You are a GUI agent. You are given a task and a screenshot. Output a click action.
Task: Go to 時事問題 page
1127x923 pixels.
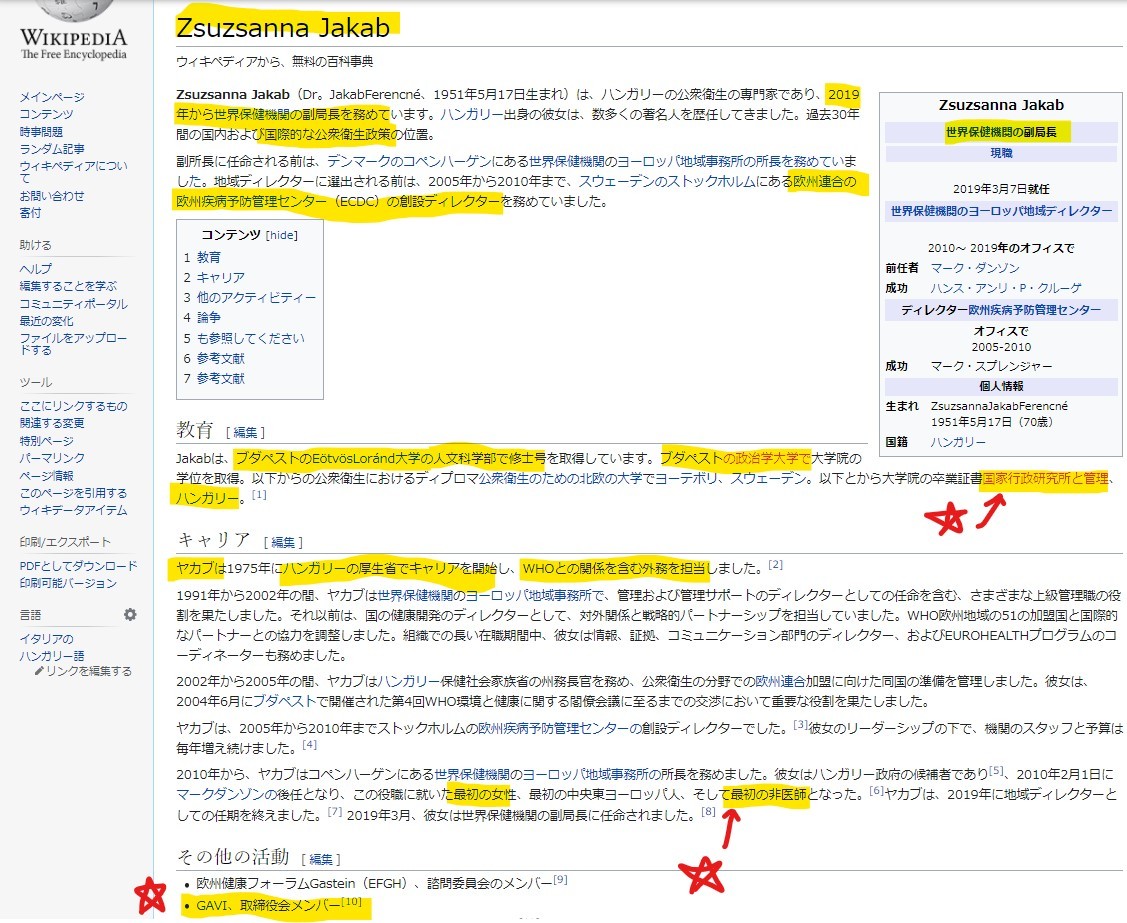coord(41,132)
